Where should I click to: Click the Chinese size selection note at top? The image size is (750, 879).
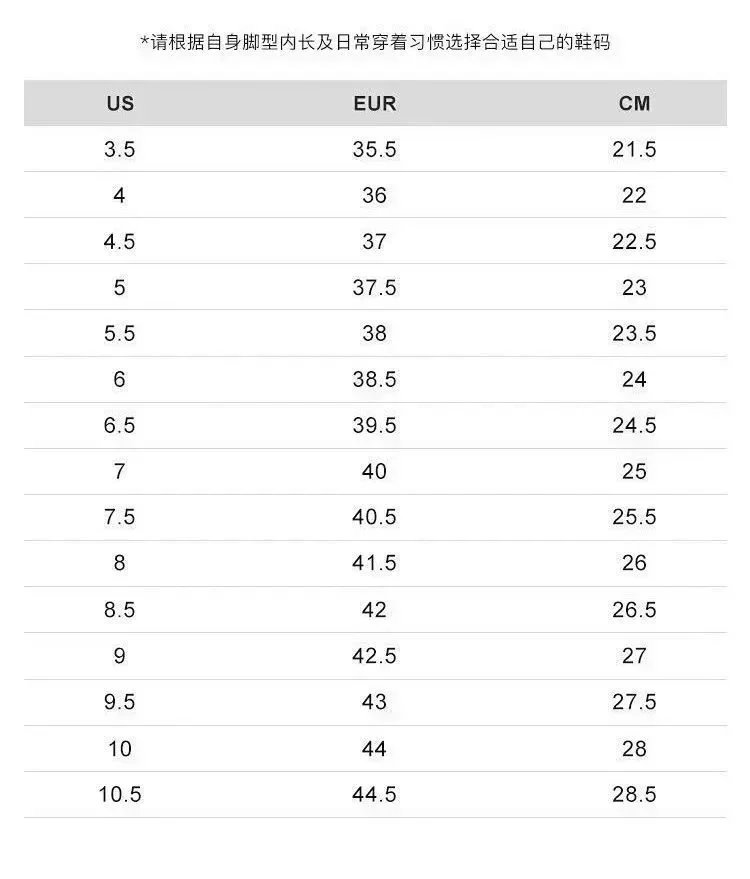(375, 42)
